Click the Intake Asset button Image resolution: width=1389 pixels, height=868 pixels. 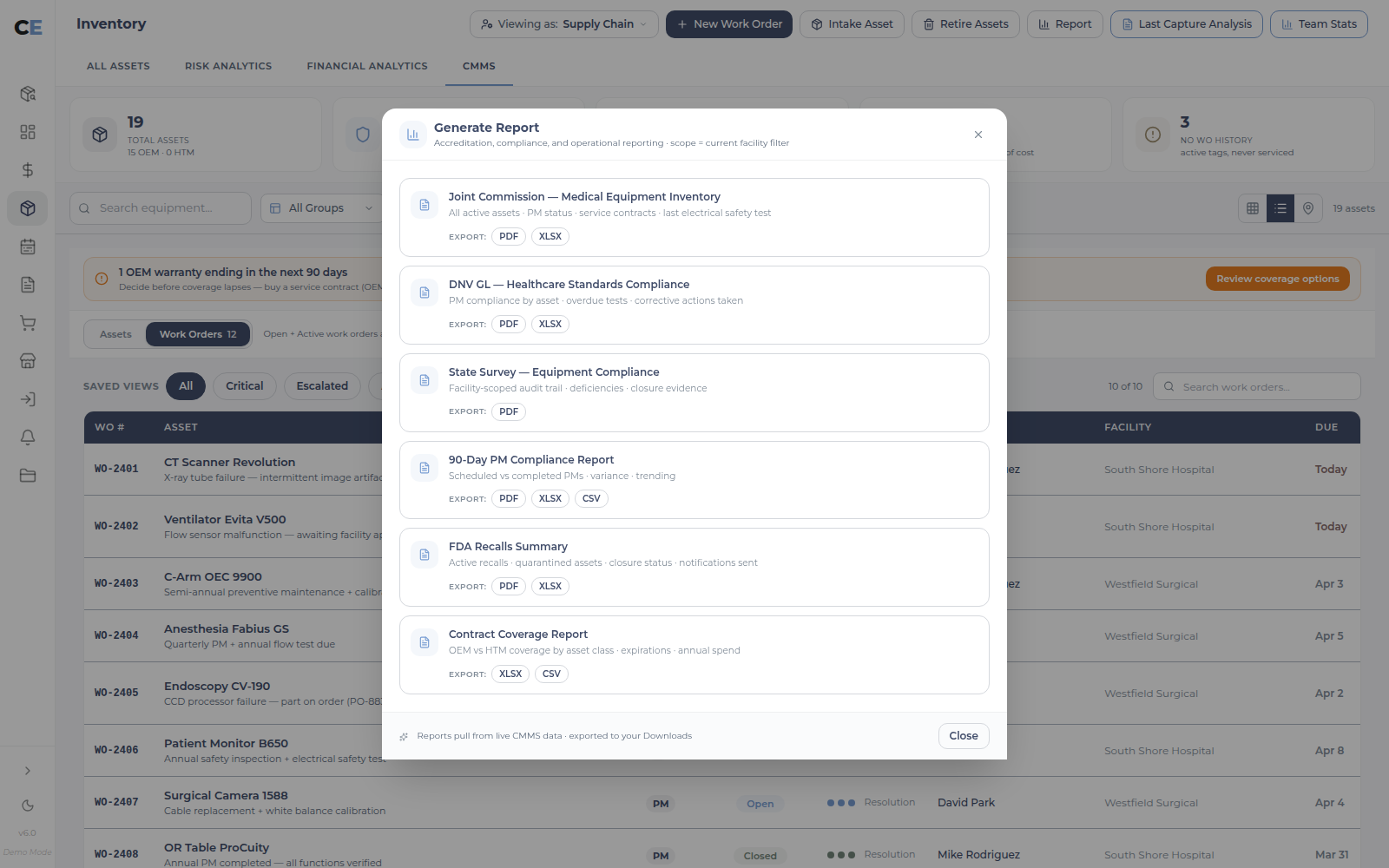click(852, 24)
